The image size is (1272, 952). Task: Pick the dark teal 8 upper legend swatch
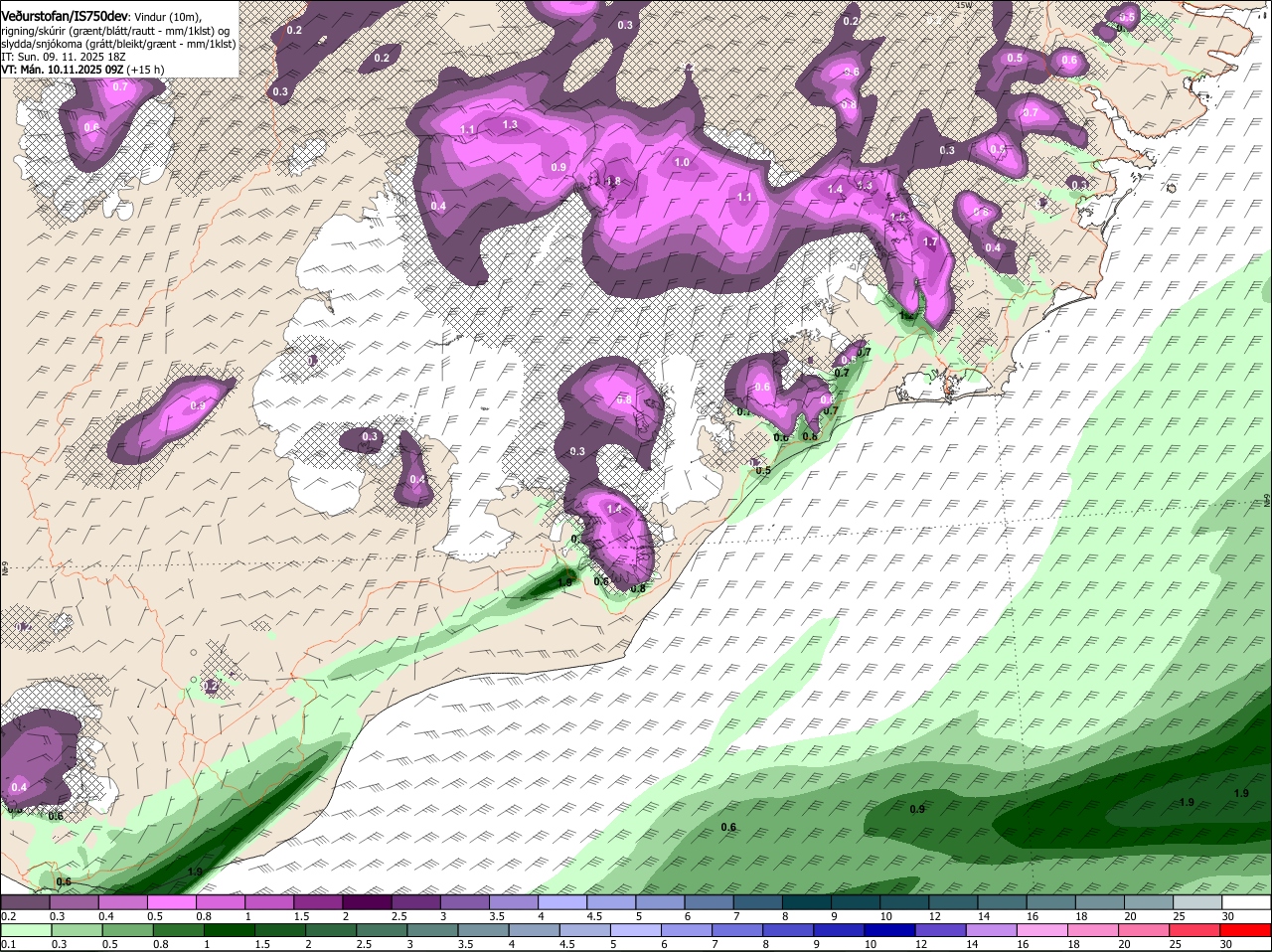(x=806, y=901)
